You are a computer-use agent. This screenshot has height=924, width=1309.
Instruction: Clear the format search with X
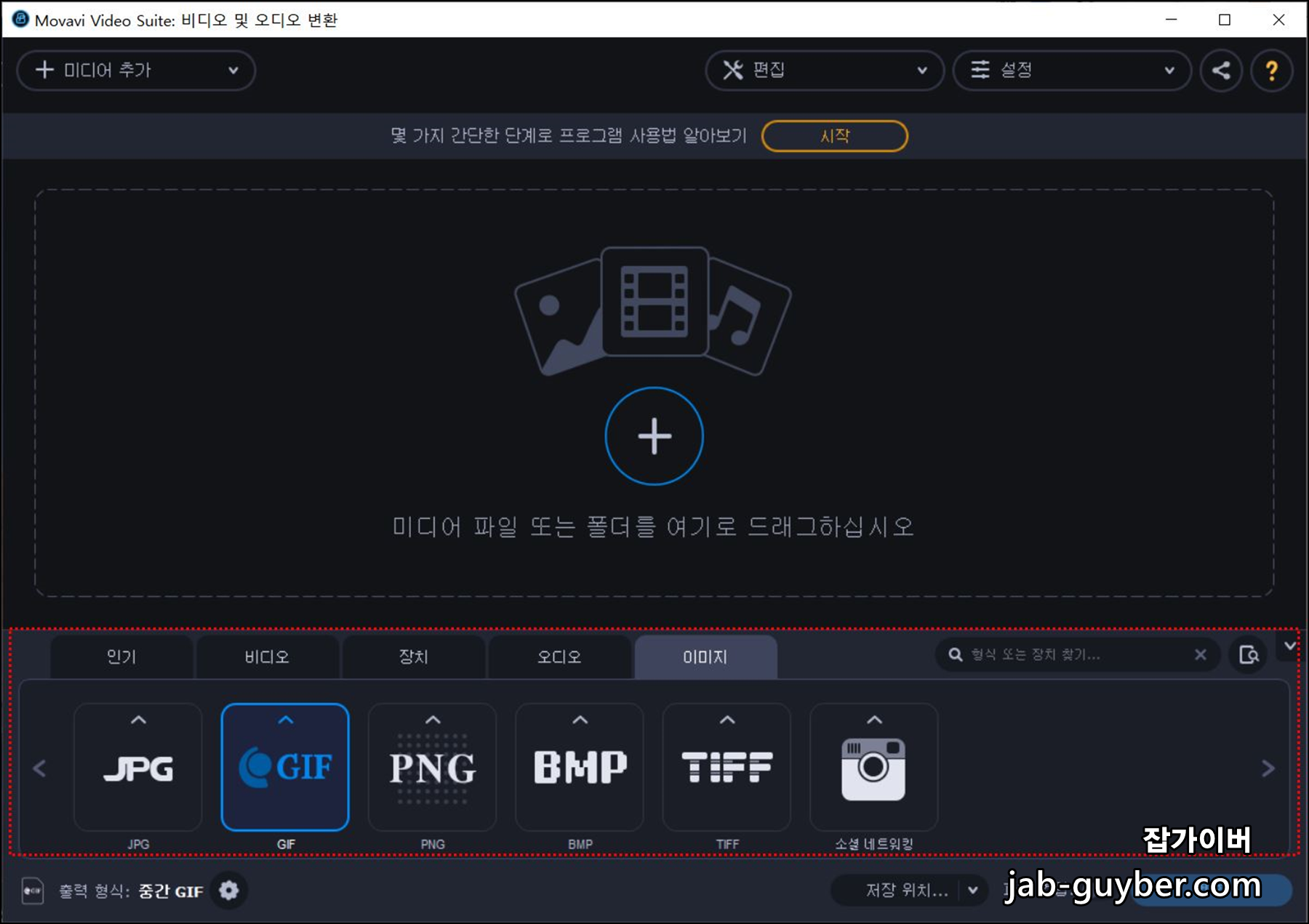pos(1201,655)
